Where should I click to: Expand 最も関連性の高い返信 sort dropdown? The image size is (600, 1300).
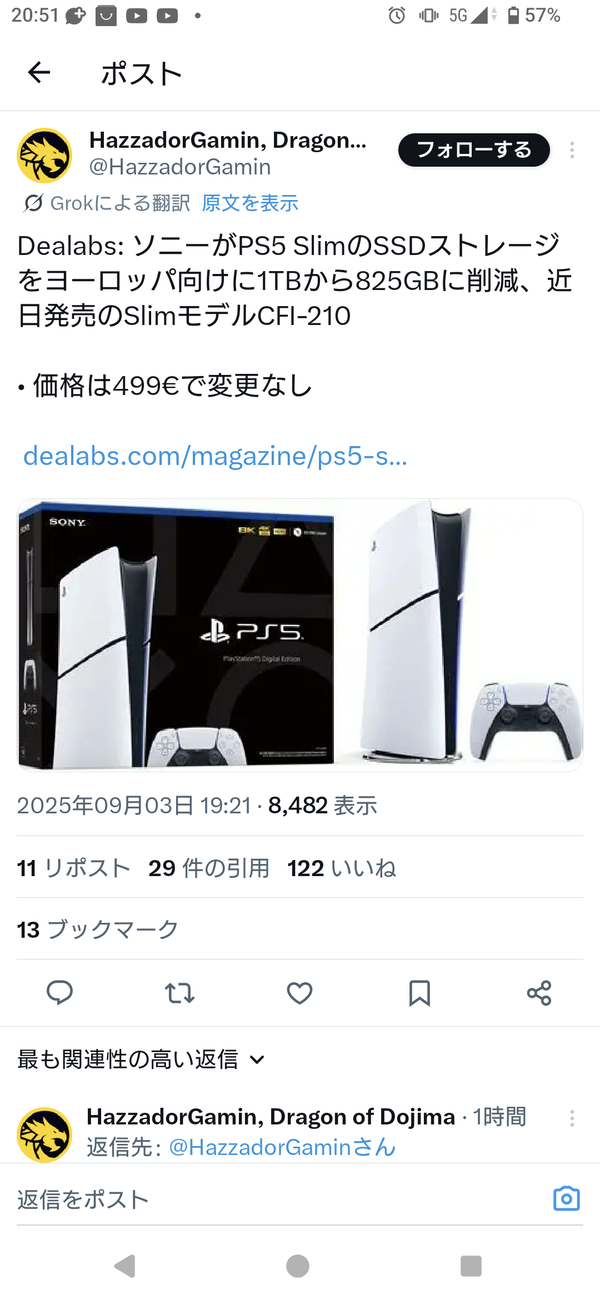pos(141,1059)
